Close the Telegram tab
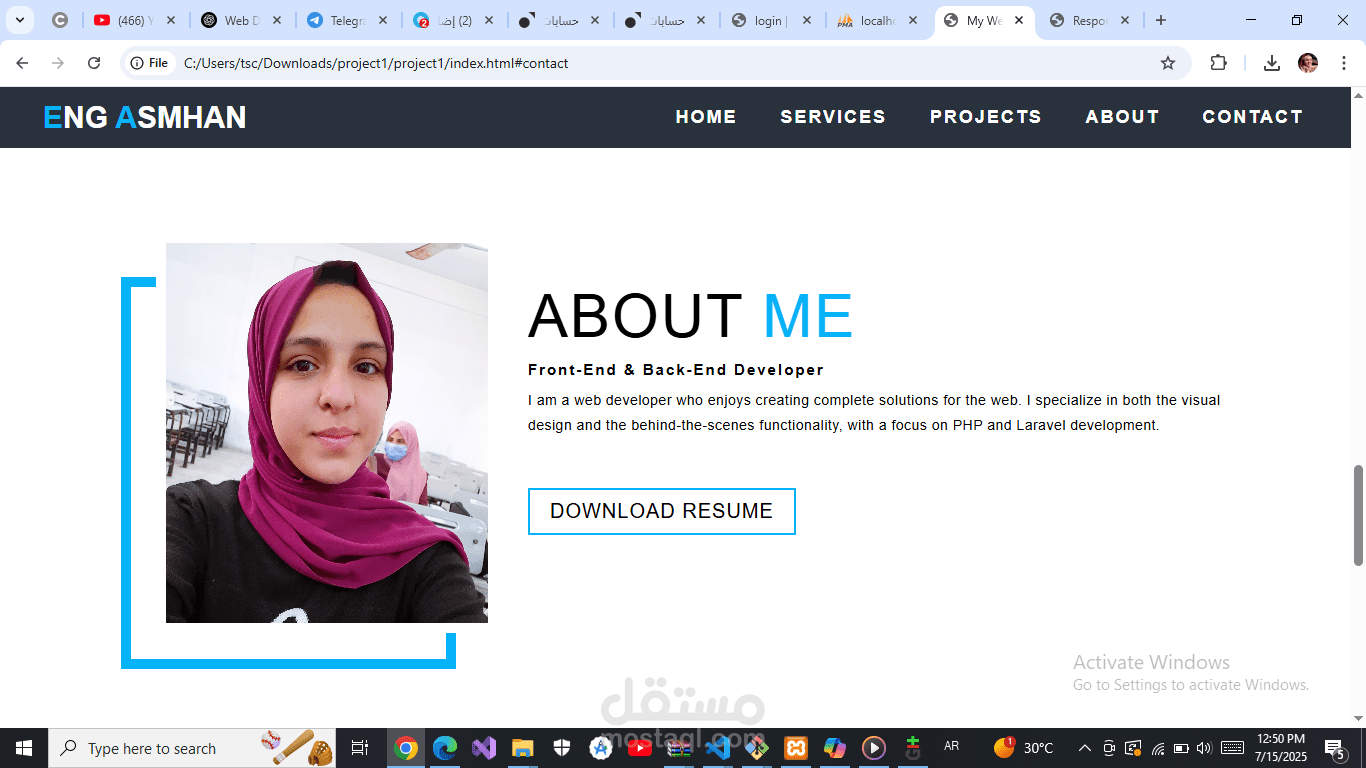This screenshot has width=1366, height=768. [383, 20]
